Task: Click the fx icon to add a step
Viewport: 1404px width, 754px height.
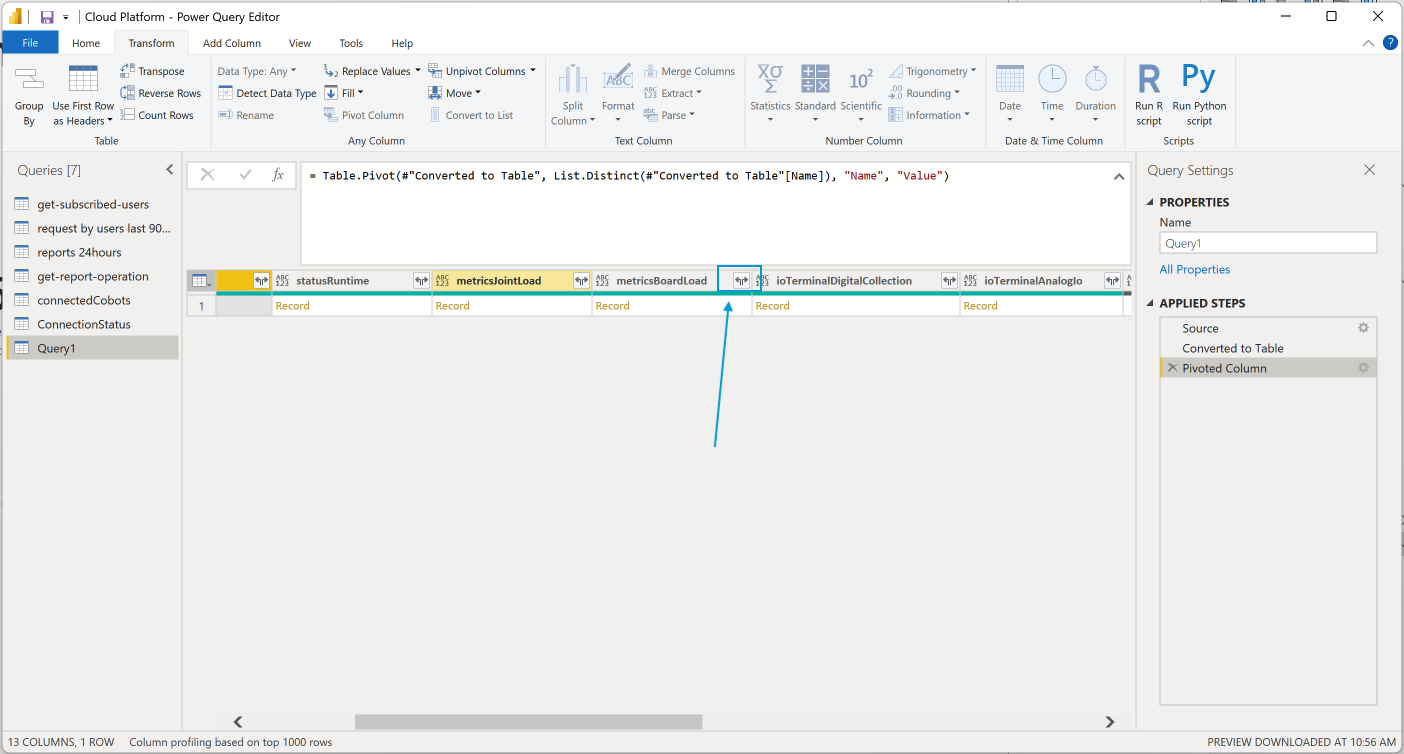Action: coord(277,174)
